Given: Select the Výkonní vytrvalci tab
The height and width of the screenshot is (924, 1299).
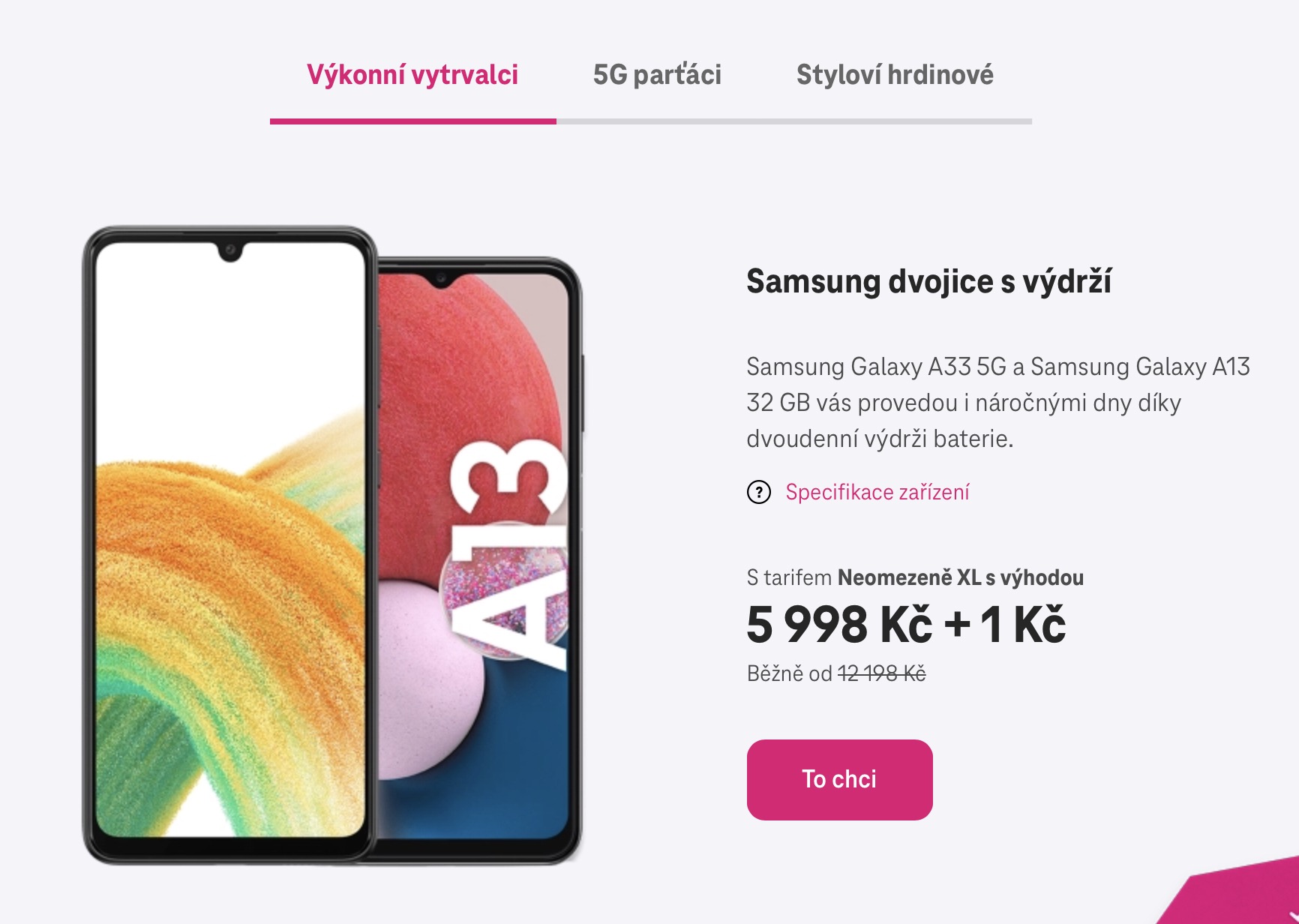Looking at the screenshot, I should click(x=412, y=75).
